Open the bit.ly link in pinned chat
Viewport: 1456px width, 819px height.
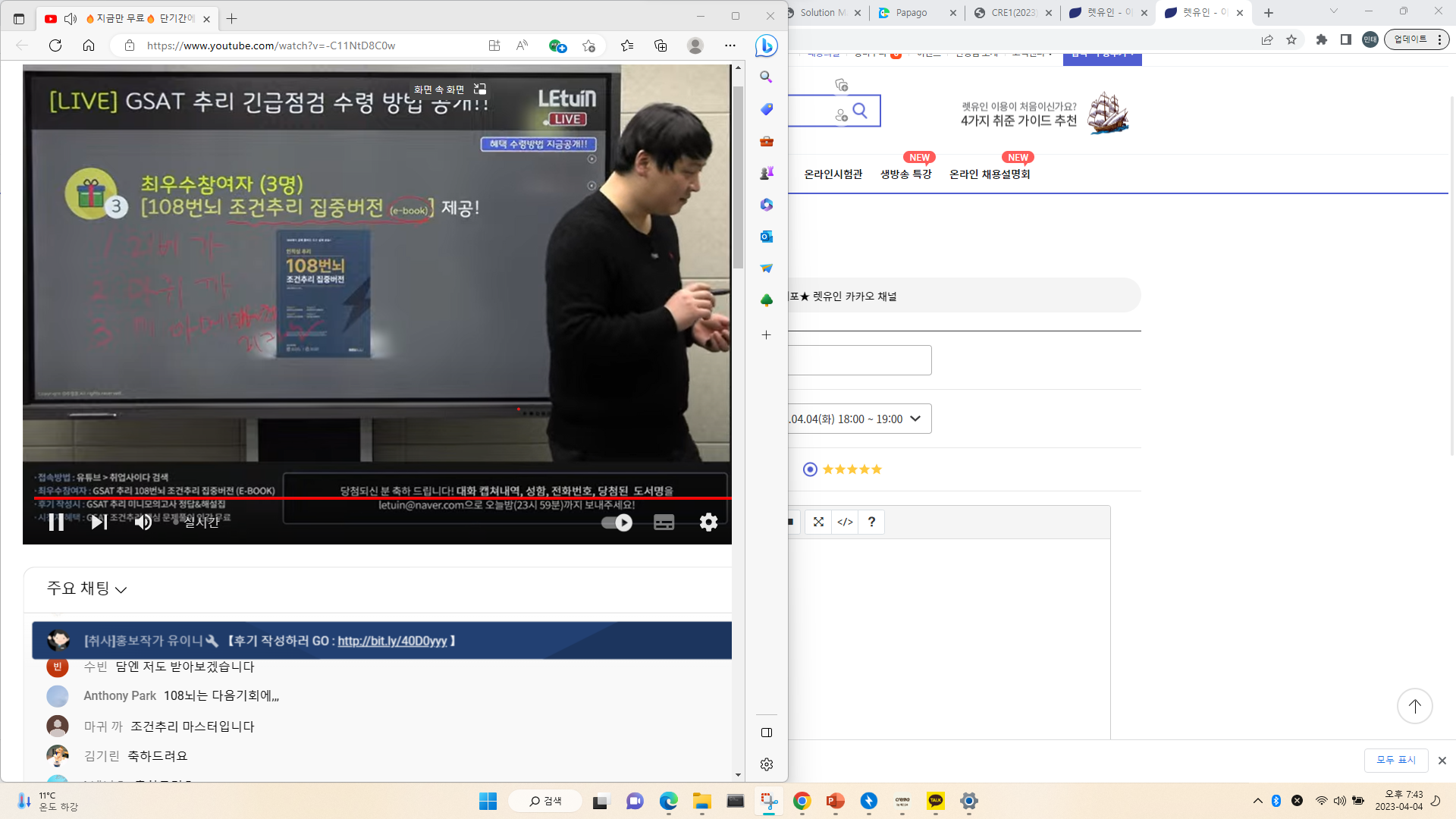[x=392, y=641]
